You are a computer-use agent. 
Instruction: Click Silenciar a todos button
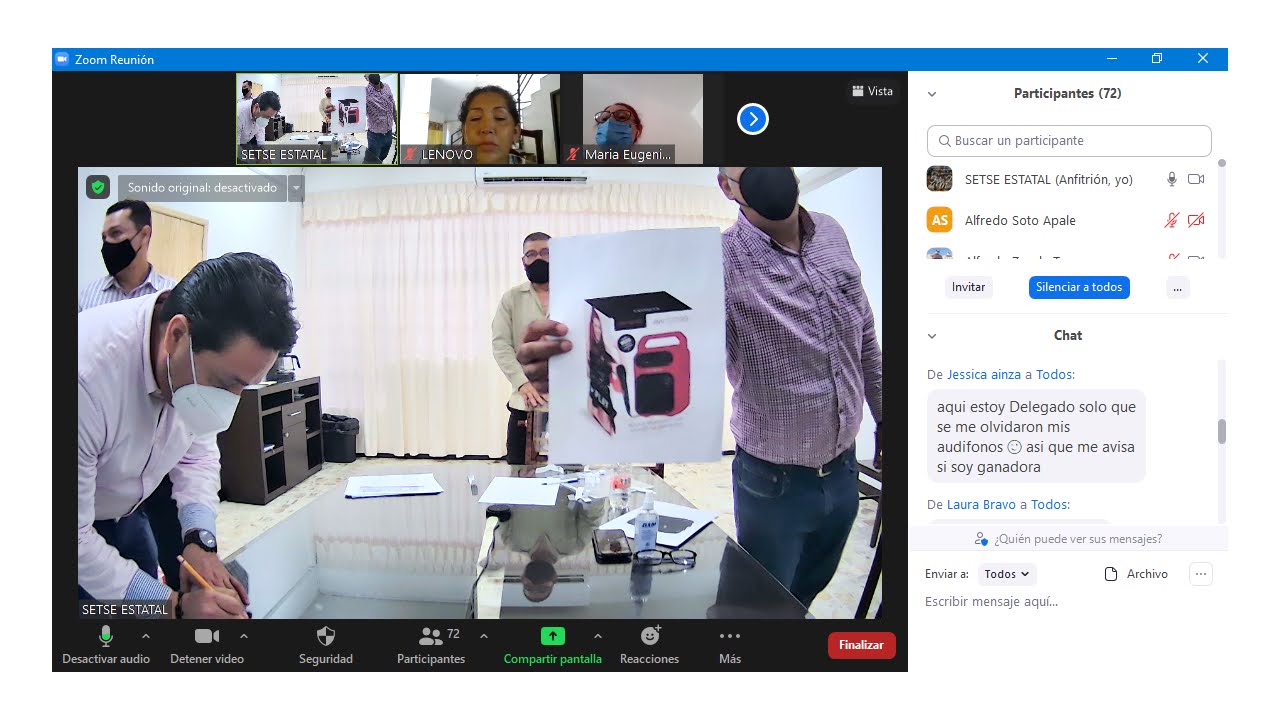(1079, 287)
